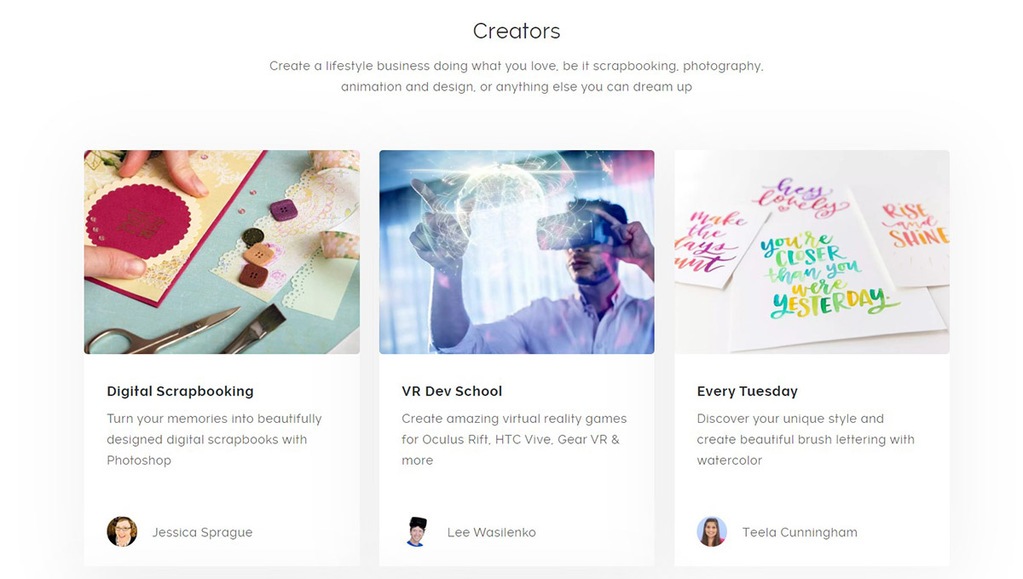Screen dimensions: 1023x579
Task: Select the VR Dev School title
Action: click(x=452, y=391)
